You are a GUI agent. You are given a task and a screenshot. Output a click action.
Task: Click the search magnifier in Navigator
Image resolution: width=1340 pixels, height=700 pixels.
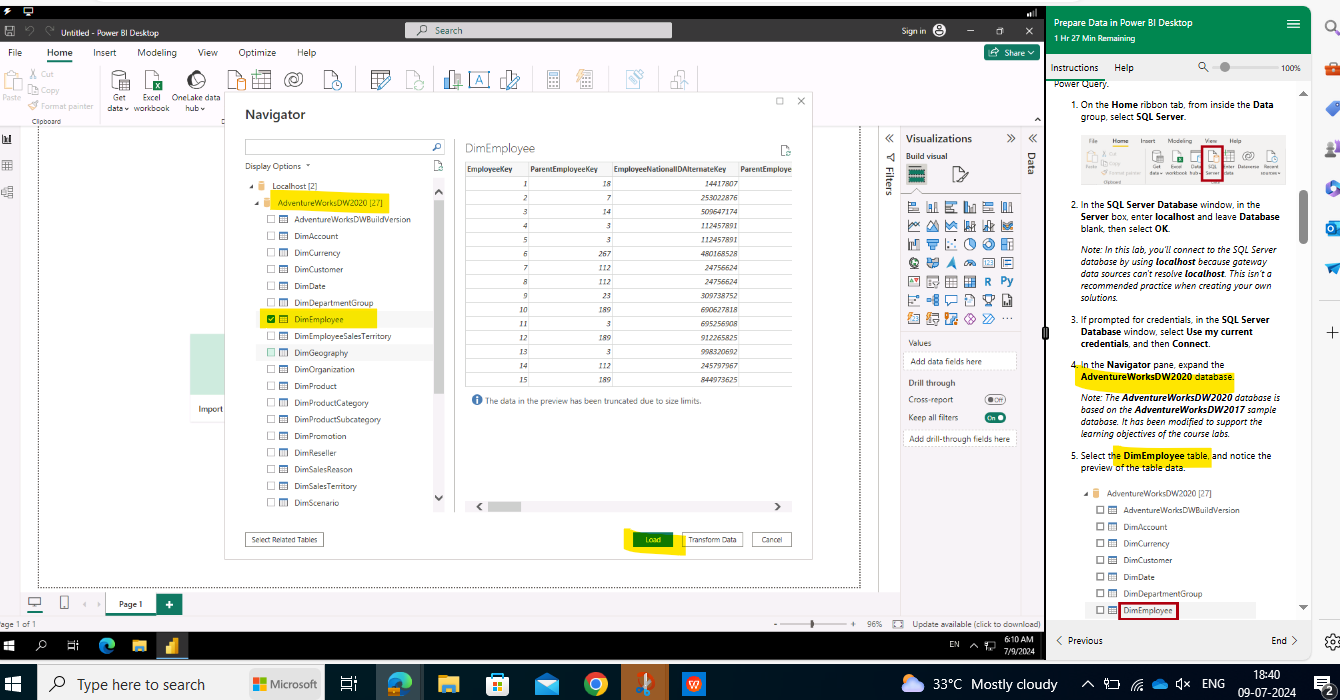[436, 147]
